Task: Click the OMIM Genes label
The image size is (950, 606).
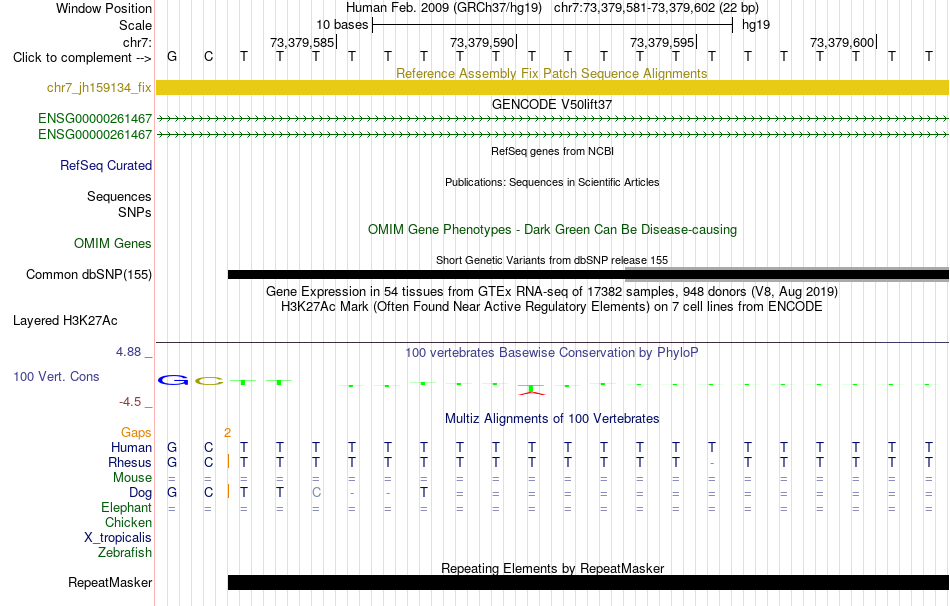Action: (x=112, y=244)
